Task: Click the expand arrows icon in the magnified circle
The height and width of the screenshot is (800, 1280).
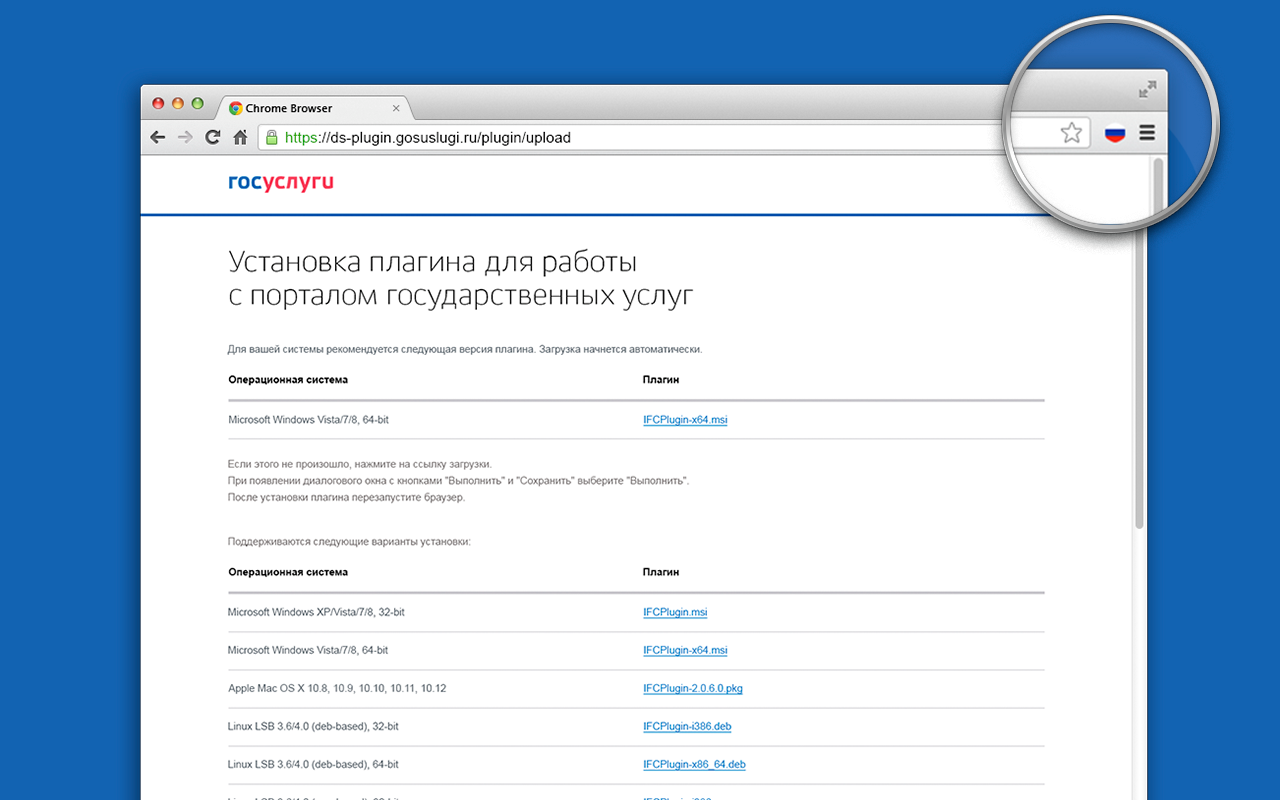Action: [x=1148, y=88]
